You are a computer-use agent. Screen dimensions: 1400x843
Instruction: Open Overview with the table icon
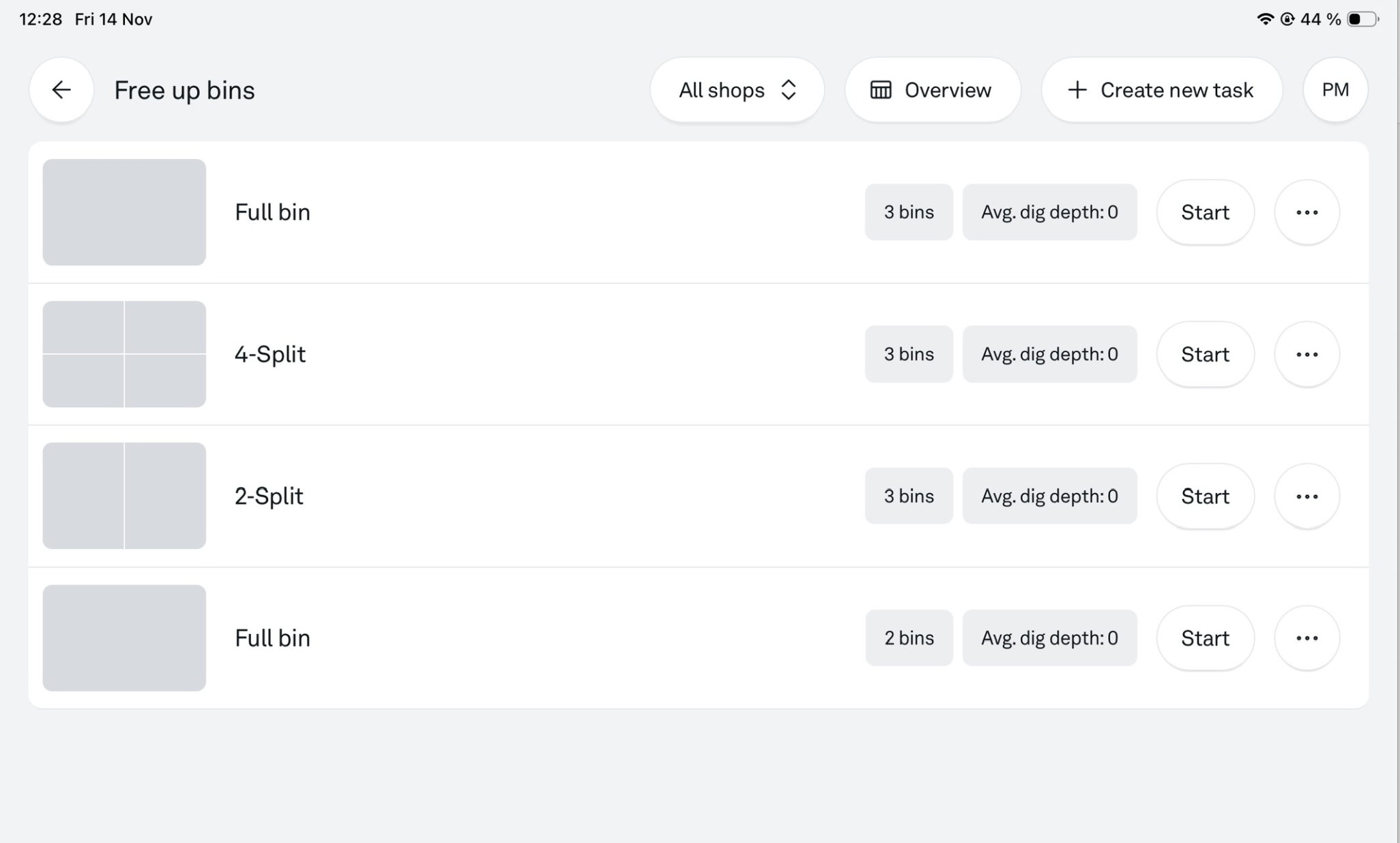932,90
